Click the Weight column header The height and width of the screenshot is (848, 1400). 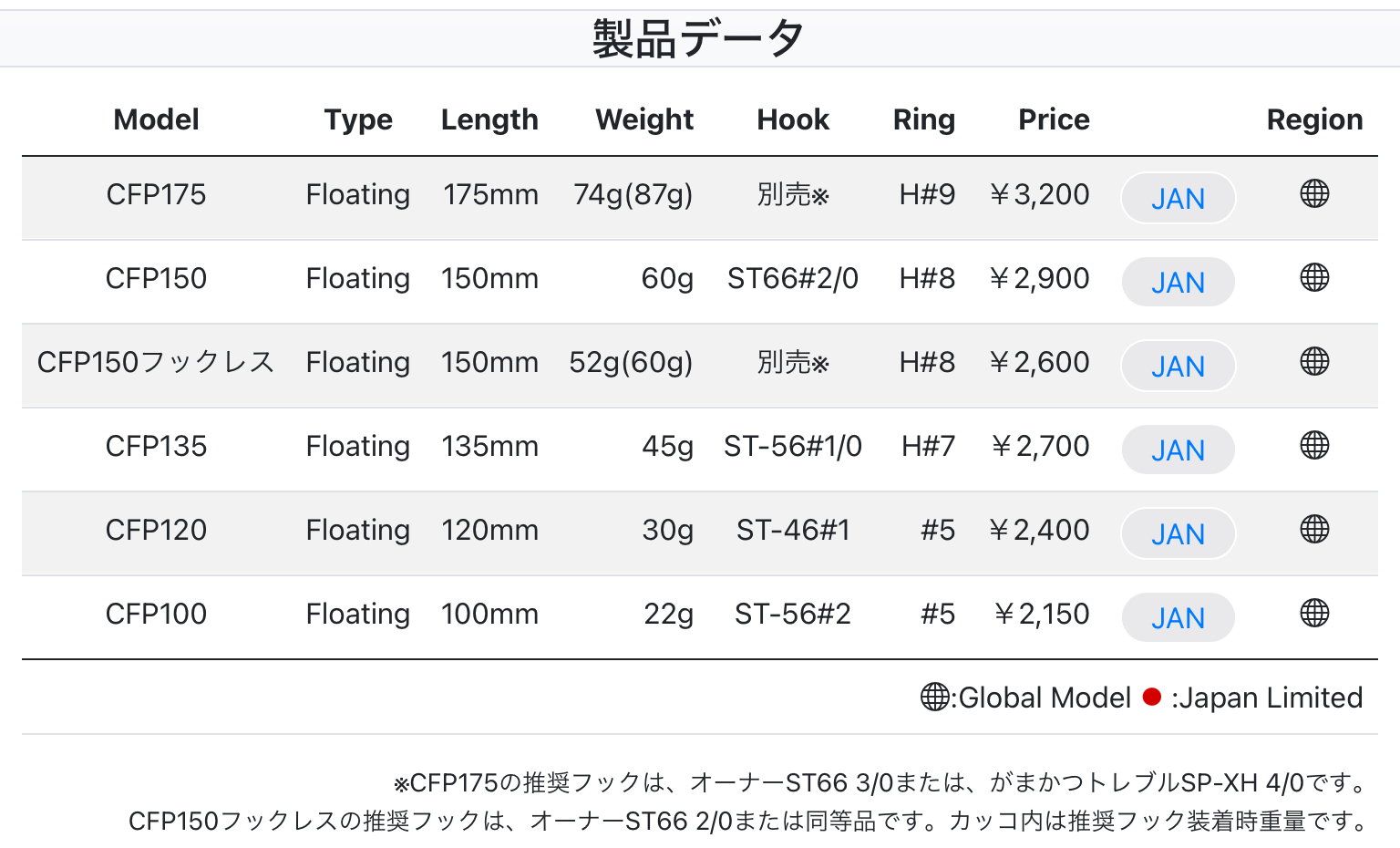point(644,119)
